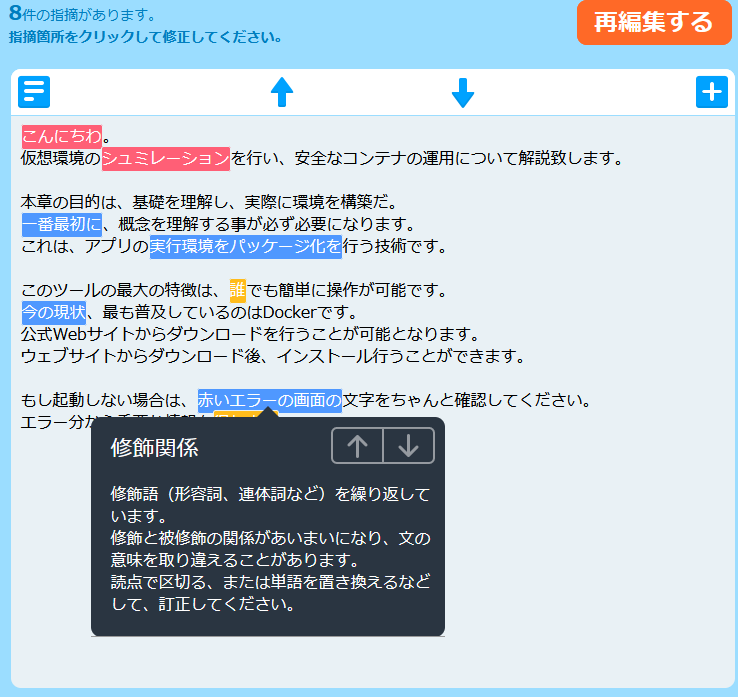Click the 再編集する button
738x697 pixels.
point(654,23)
